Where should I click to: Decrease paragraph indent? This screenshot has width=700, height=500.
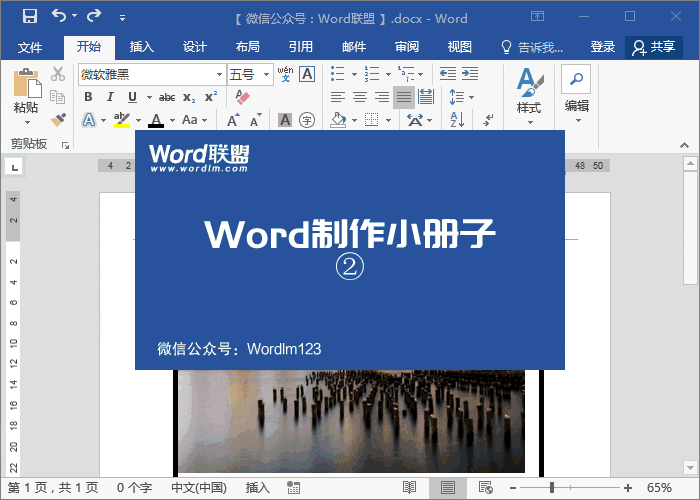pyautogui.click(x=448, y=74)
